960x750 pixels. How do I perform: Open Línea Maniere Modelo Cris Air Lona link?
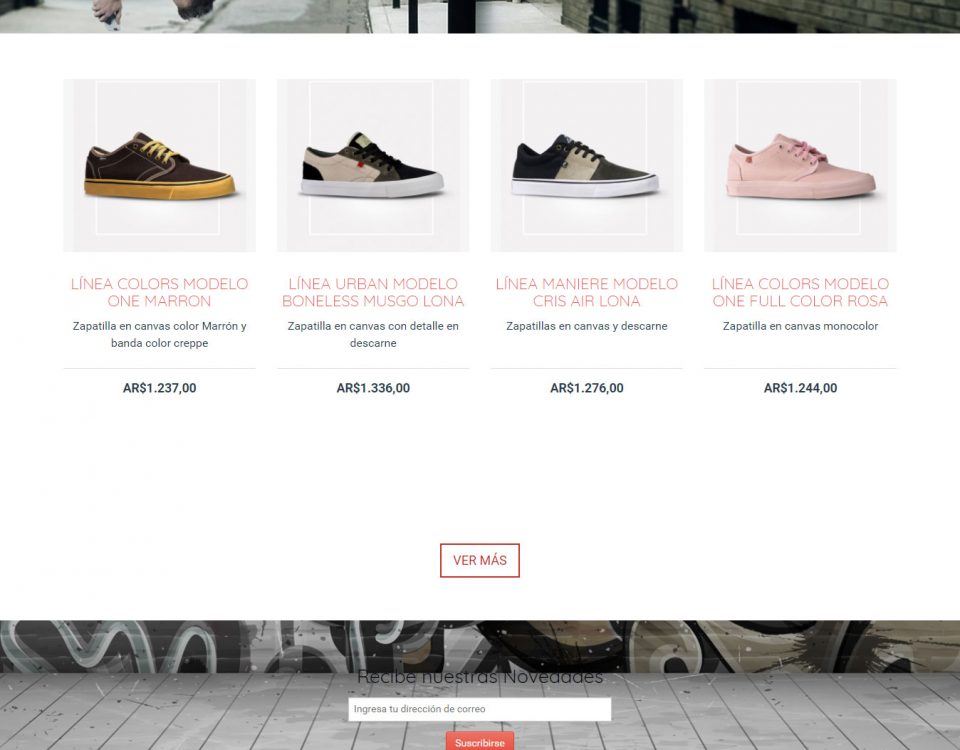(587, 293)
